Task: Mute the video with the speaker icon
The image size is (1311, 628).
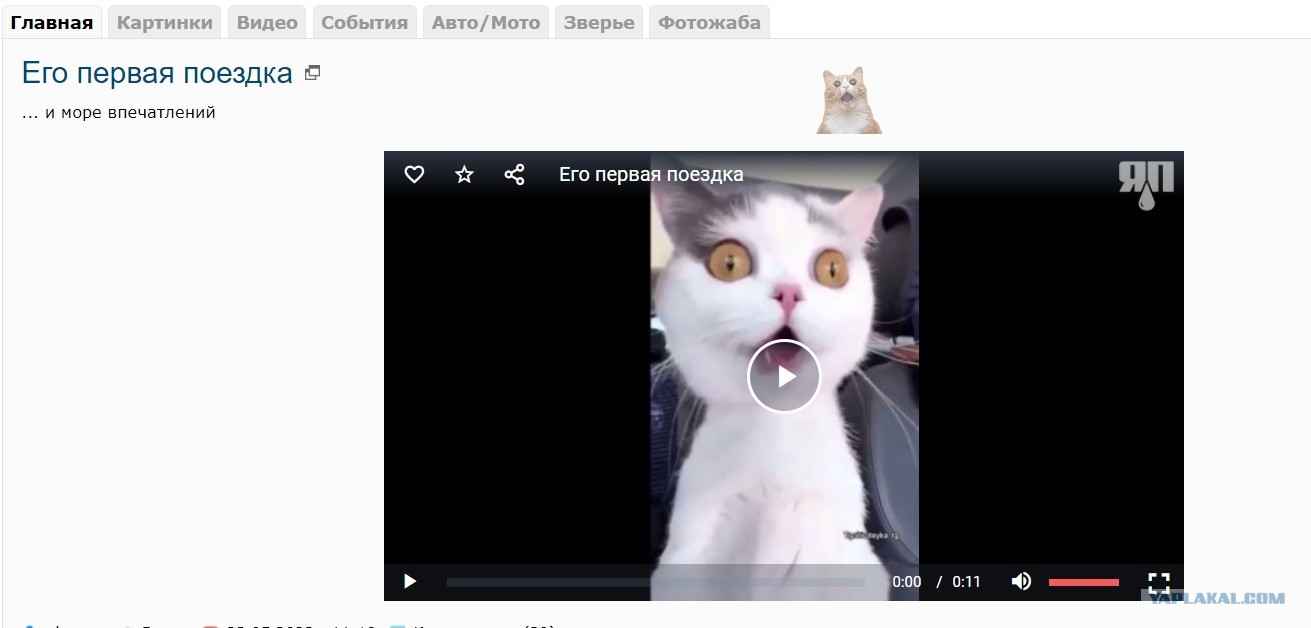Action: click(x=1021, y=581)
